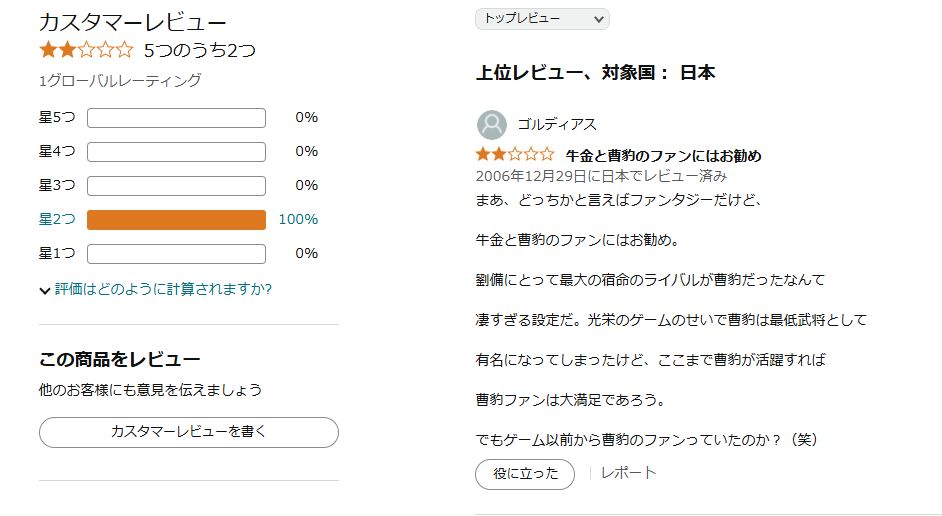Select the 星2つ rating filter link
The image size is (942, 516).
(x=57, y=220)
